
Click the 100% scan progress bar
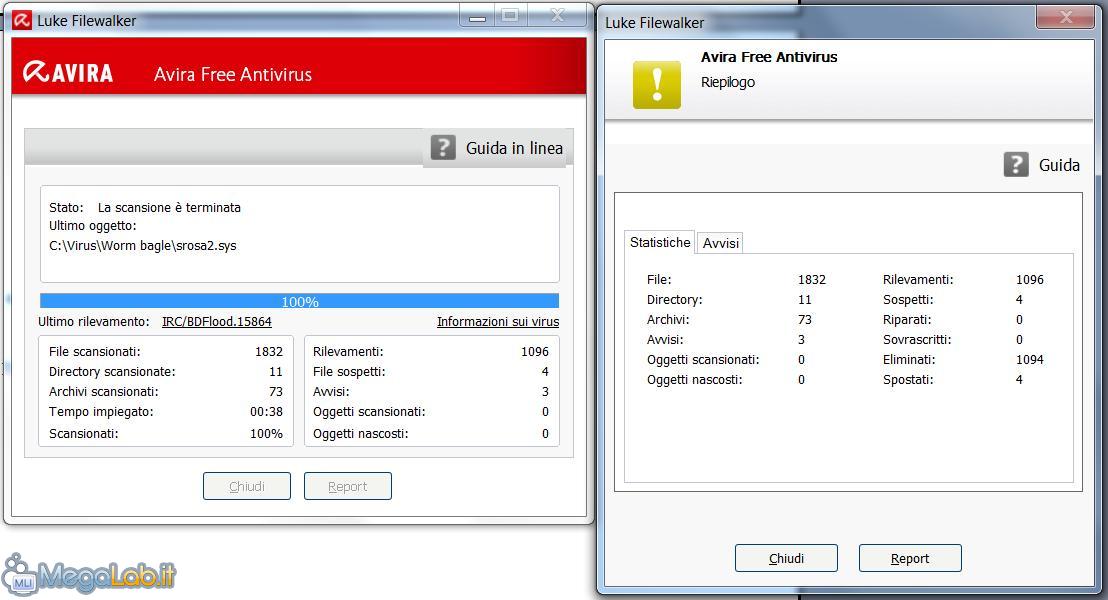pos(300,301)
